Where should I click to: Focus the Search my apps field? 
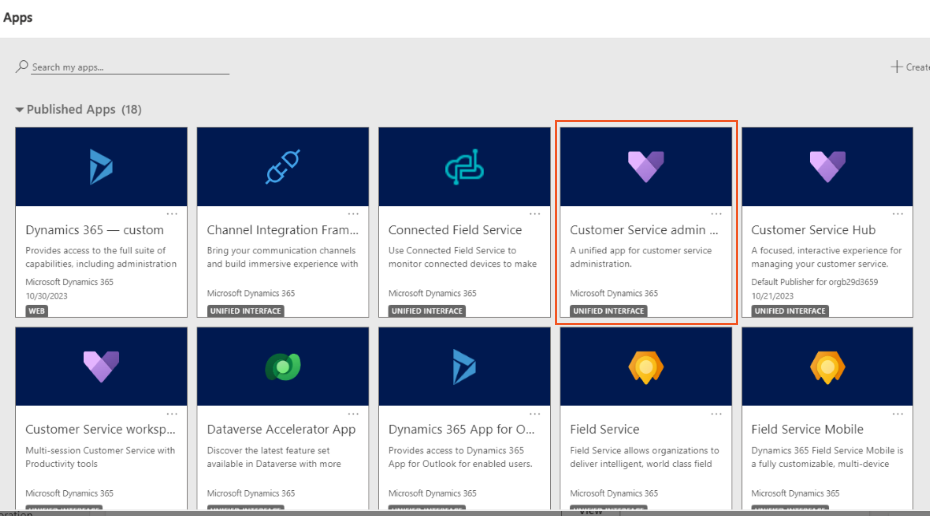(130, 67)
